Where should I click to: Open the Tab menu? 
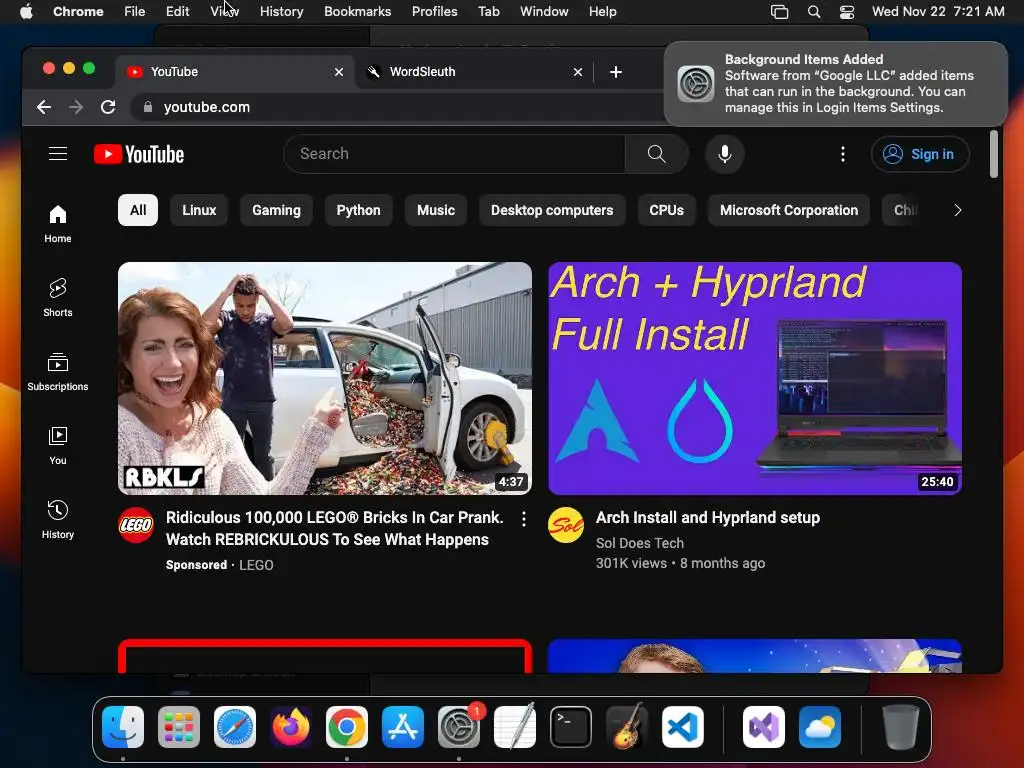tap(488, 12)
